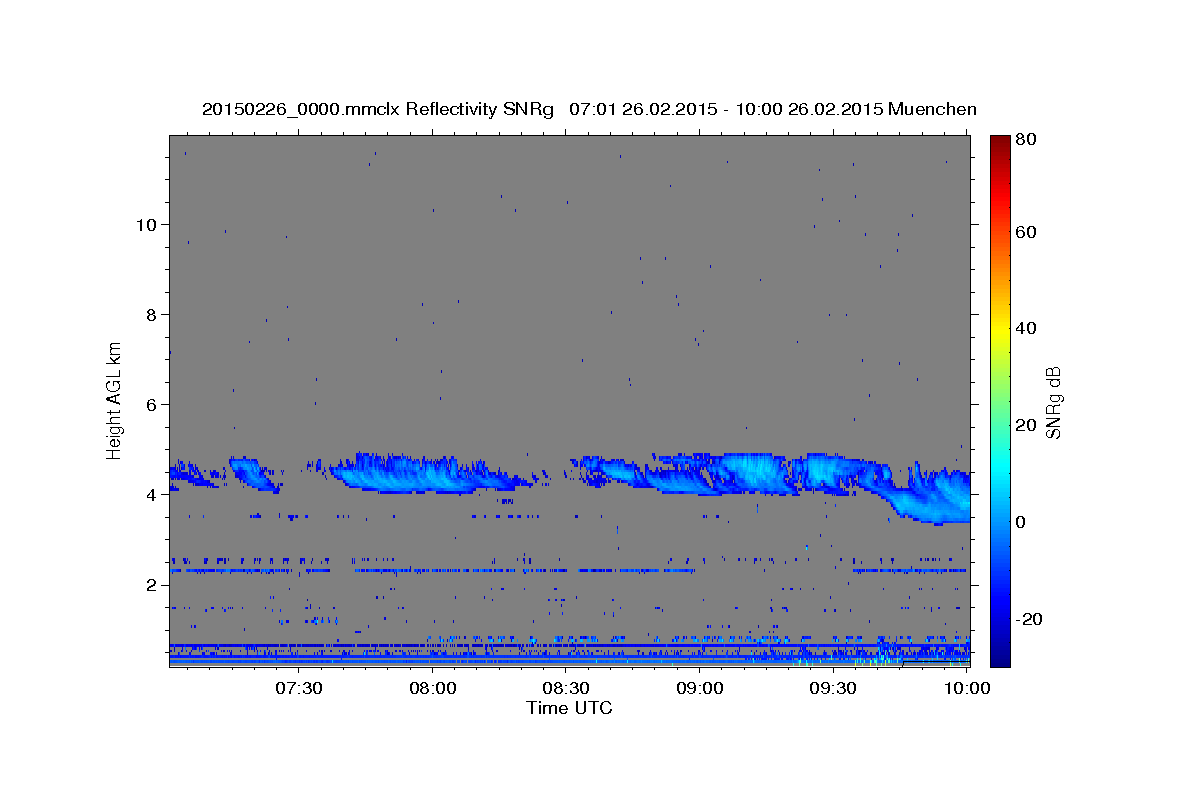Click the height axis label 6
Image resolution: width=1200 pixels, height=800 pixels.
[x=150, y=404]
